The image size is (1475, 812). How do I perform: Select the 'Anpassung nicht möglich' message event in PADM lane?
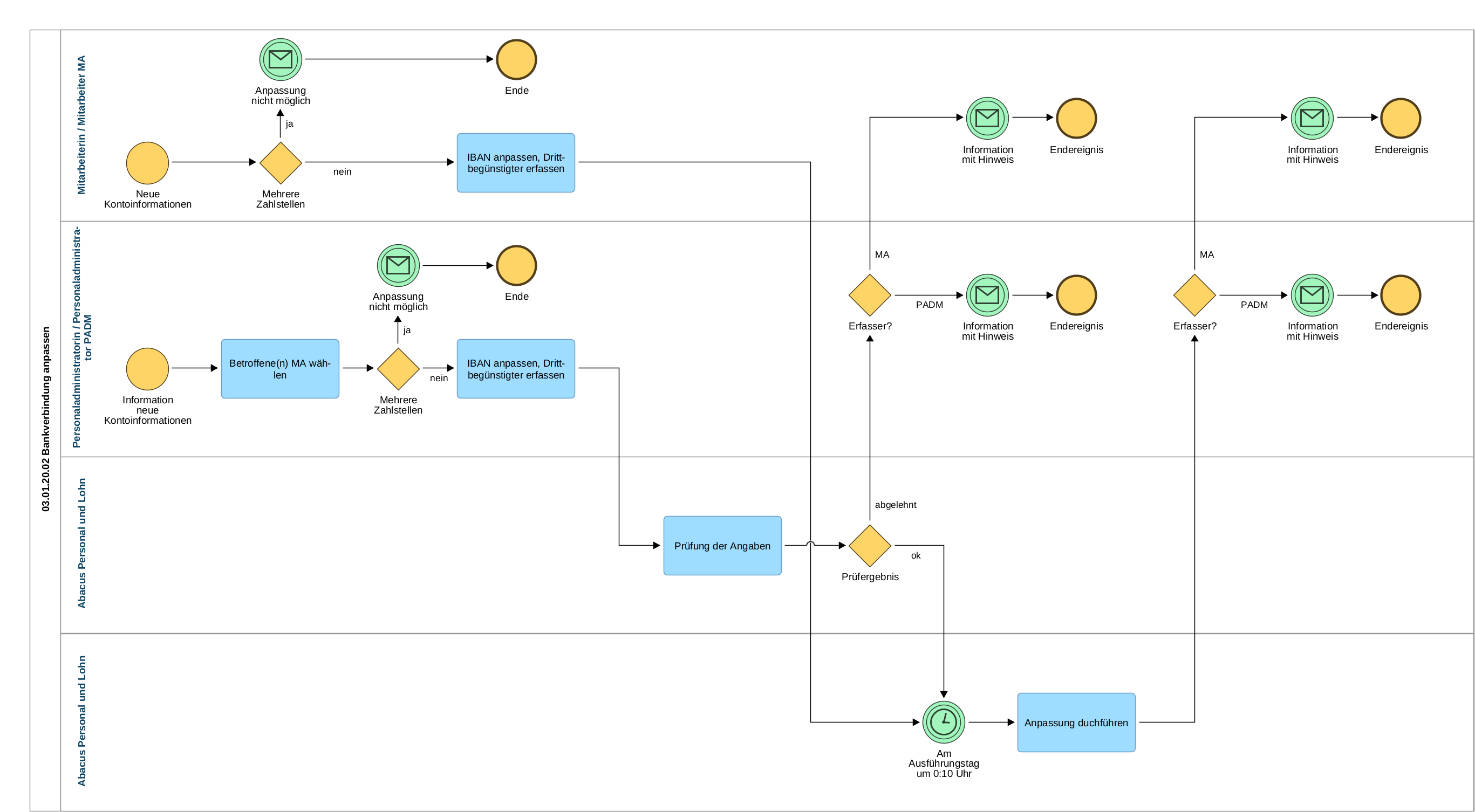[x=398, y=265]
